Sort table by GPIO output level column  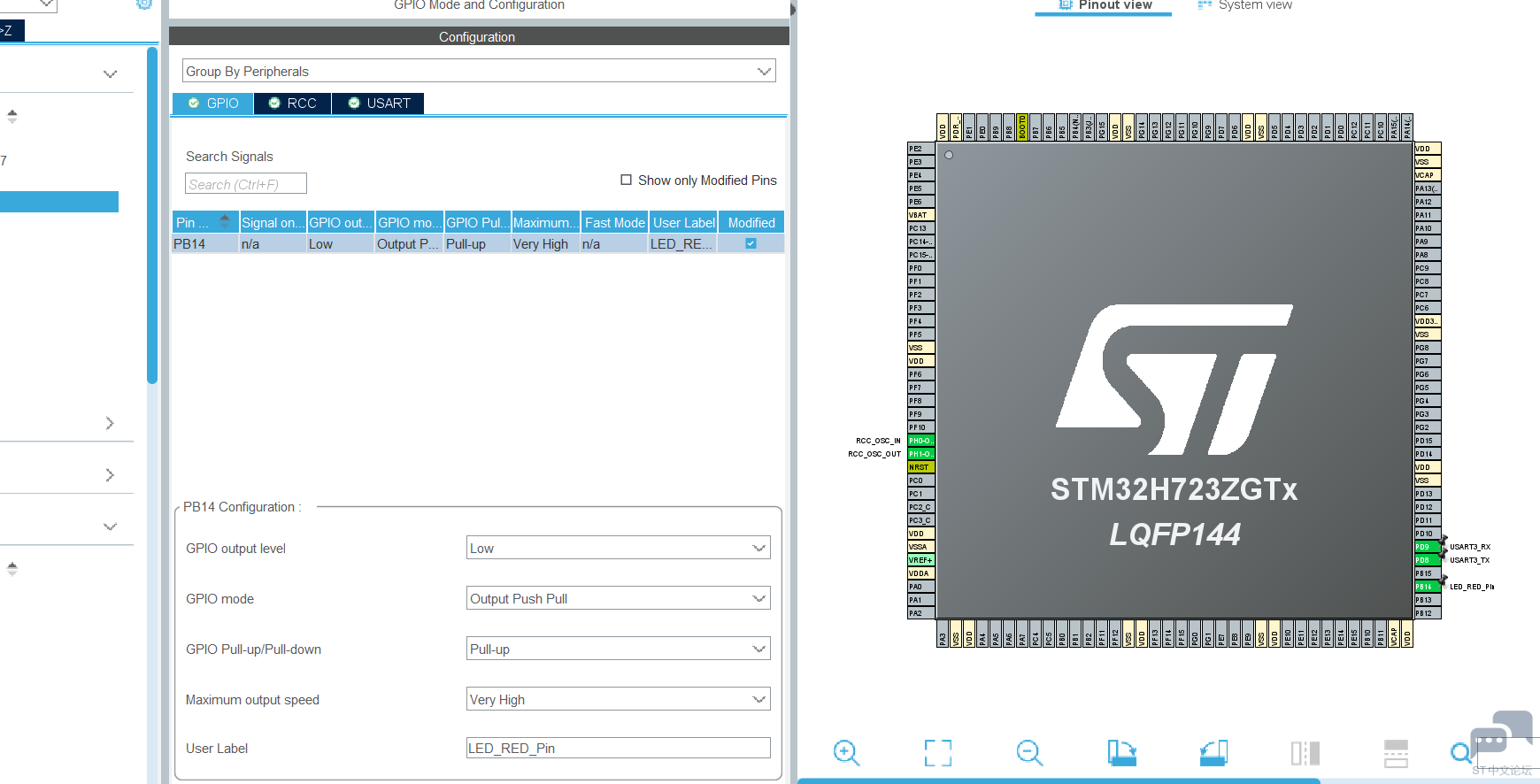coord(341,222)
